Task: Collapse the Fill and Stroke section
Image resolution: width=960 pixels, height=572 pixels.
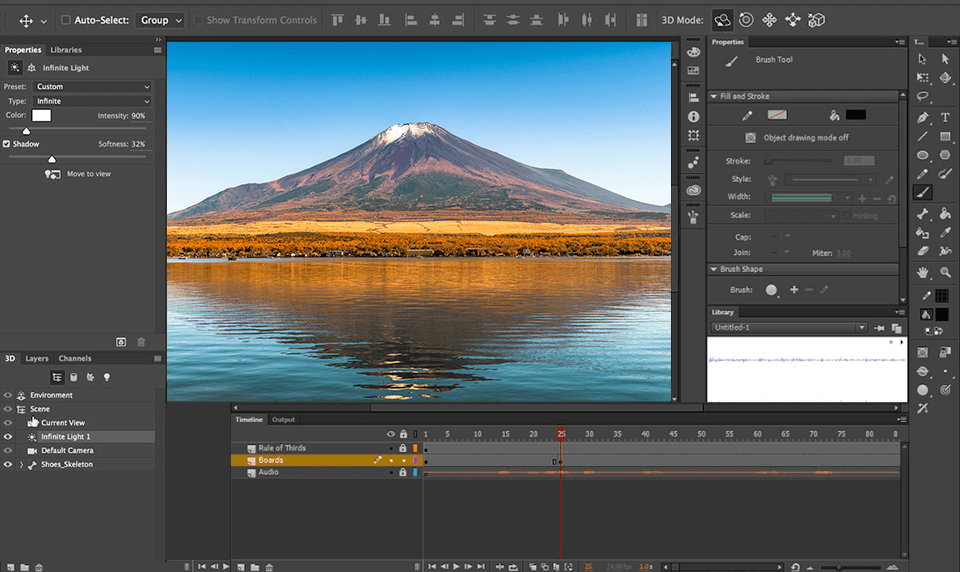Action: click(714, 96)
